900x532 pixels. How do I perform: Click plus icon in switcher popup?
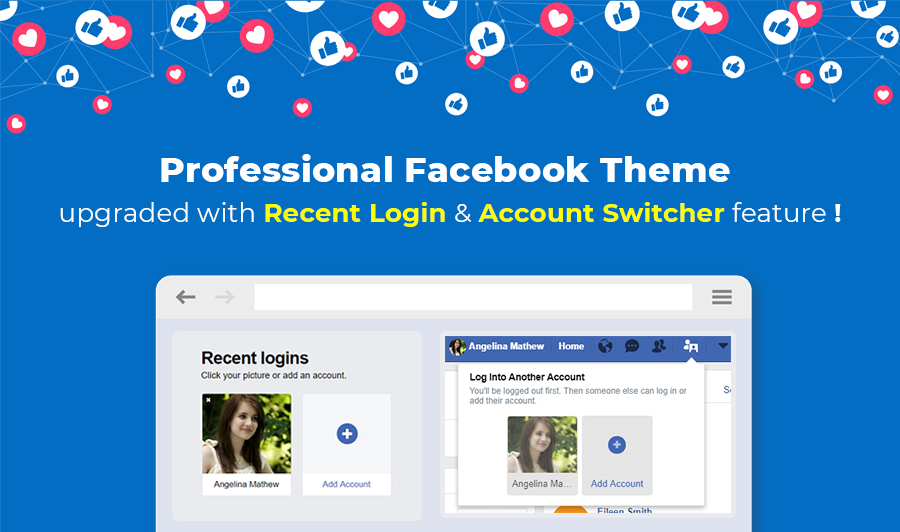[617, 445]
